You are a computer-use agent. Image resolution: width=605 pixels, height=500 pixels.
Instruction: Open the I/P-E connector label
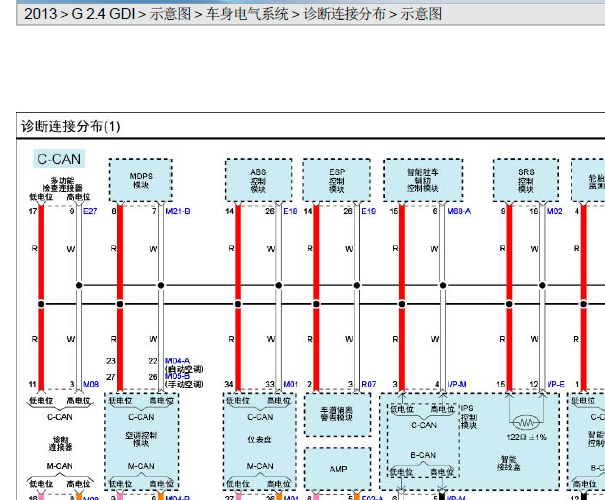[556, 384]
